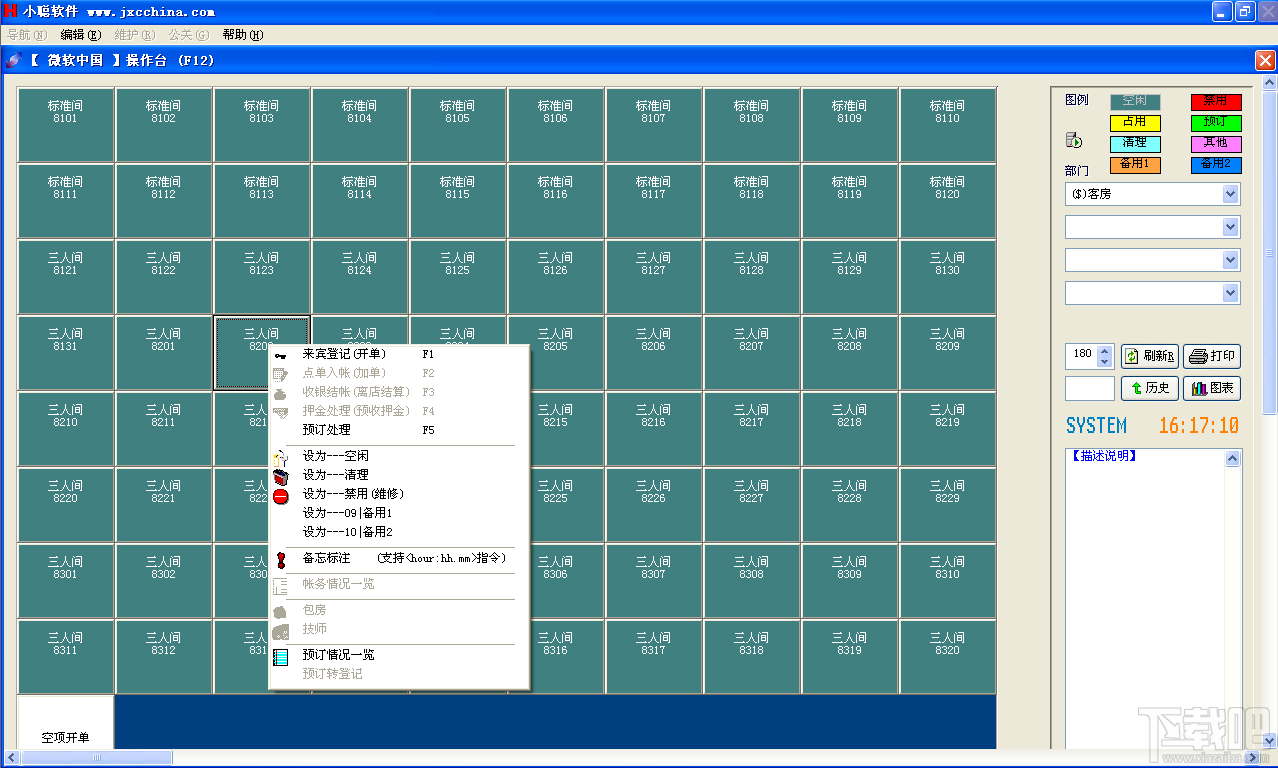Select room tile 三人间 8209
This screenshot has width=1278, height=768.
click(948, 353)
